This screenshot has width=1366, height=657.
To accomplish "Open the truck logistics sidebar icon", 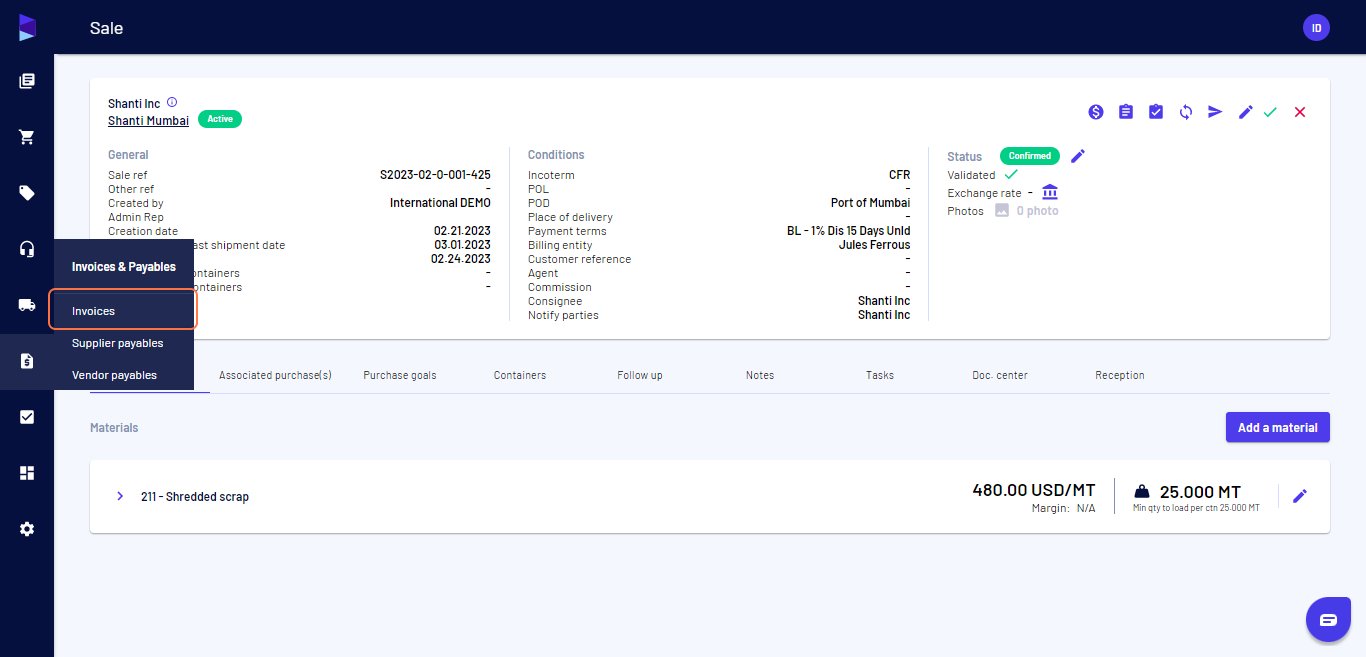I will [x=27, y=305].
